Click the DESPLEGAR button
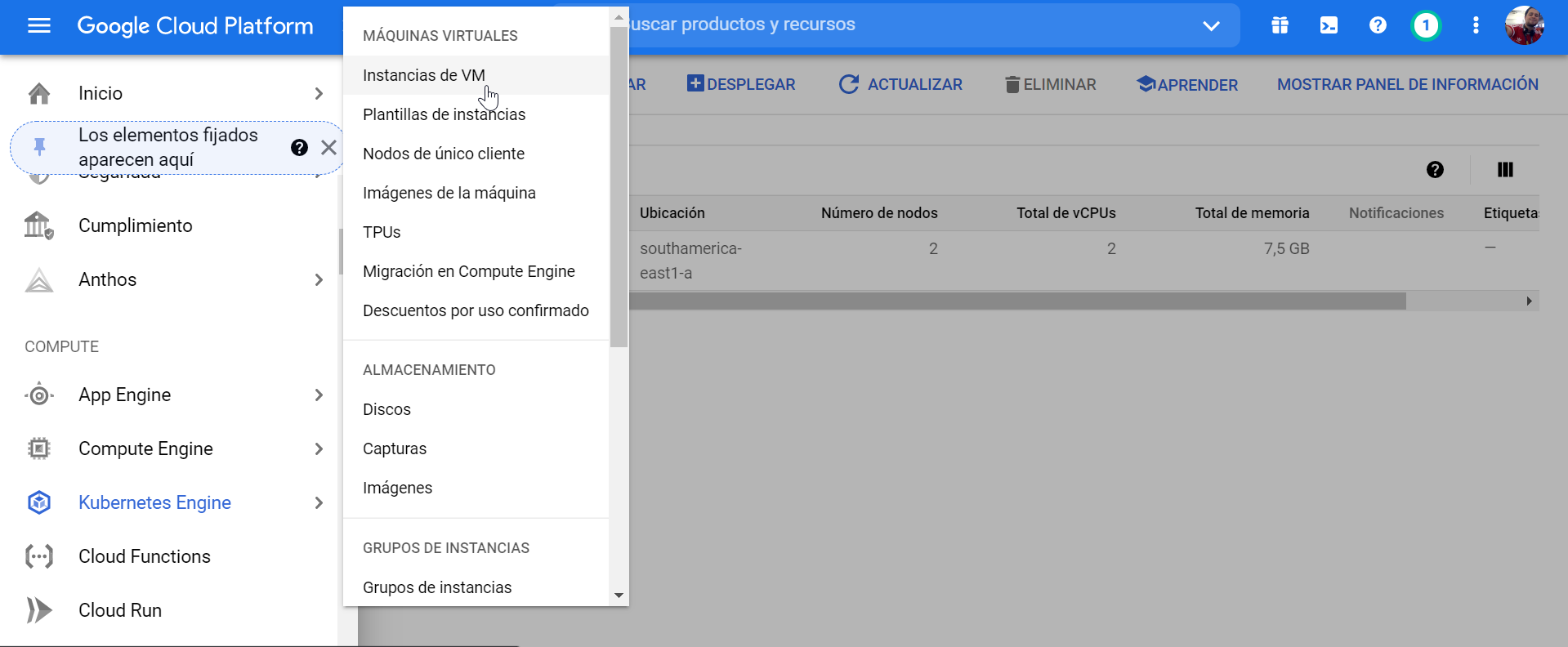This screenshot has height=647, width=1568. (741, 84)
